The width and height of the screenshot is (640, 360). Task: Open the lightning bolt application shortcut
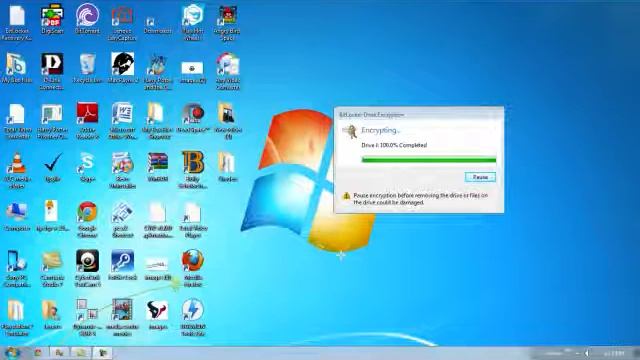193,318
